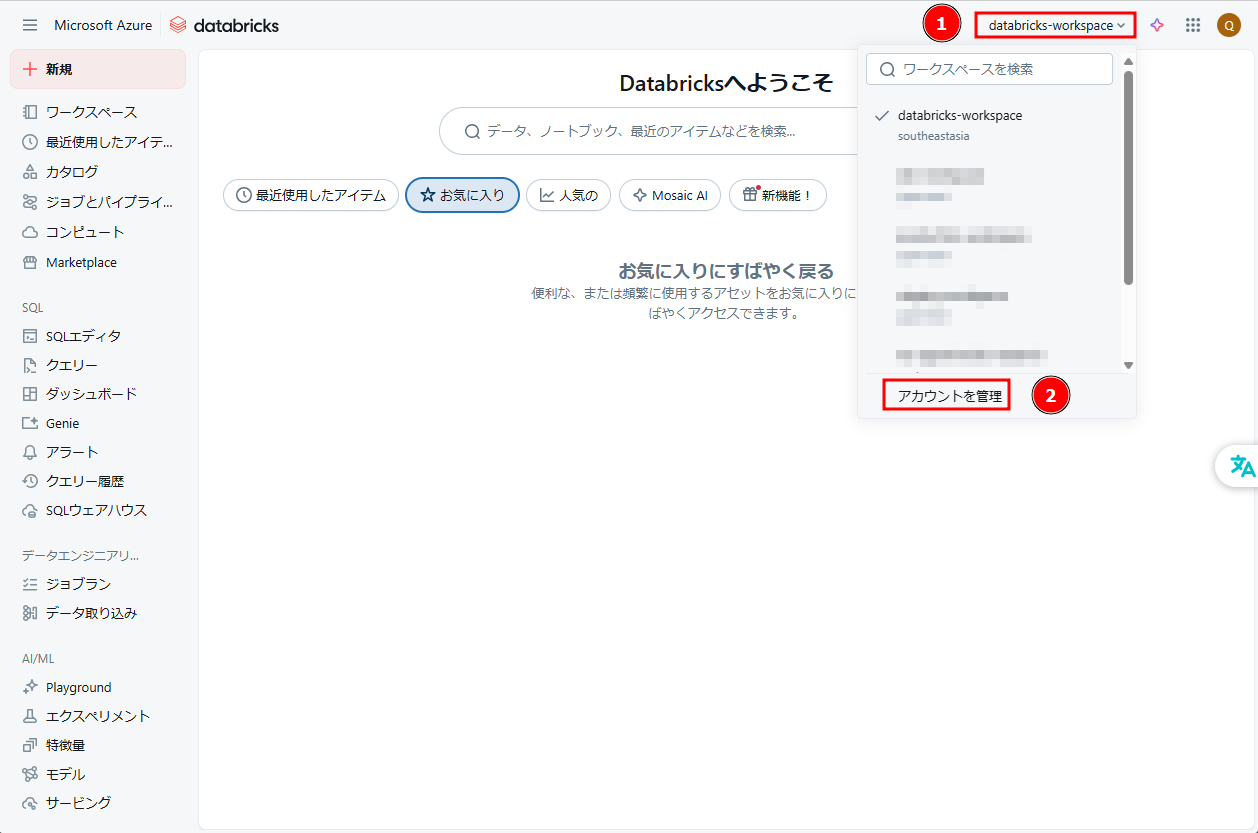
Task: Click the New (新規) button
Action: (x=98, y=69)
